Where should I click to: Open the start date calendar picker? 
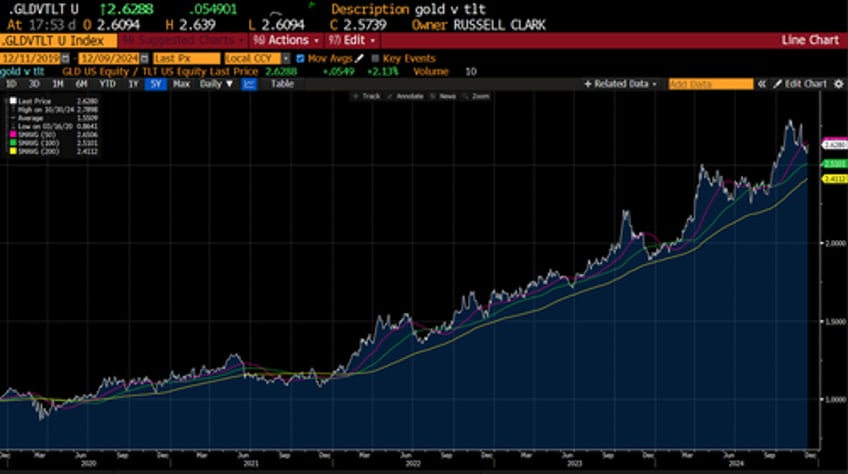point(65,58)
